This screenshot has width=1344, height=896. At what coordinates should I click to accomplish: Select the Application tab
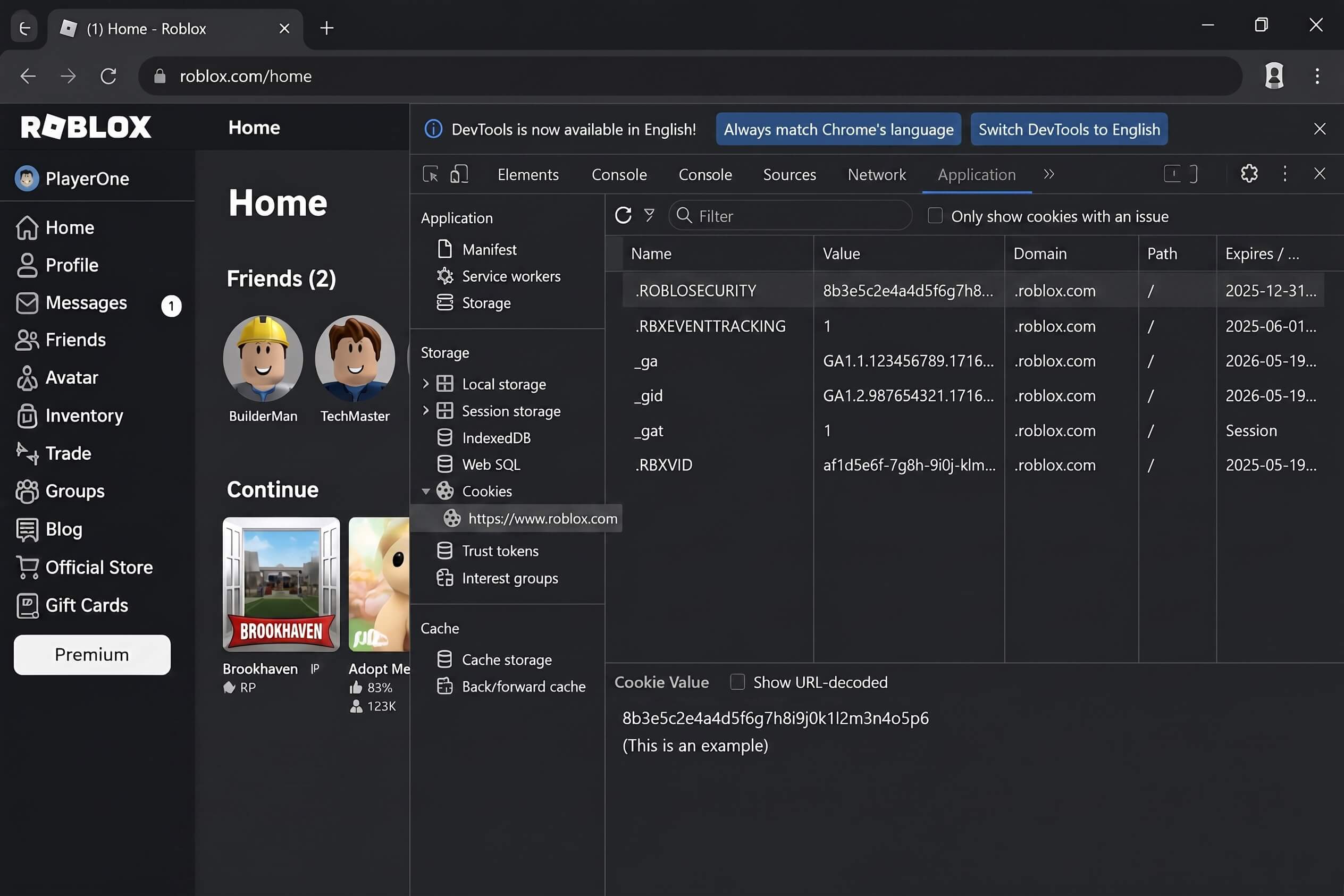tap(977, 174)
